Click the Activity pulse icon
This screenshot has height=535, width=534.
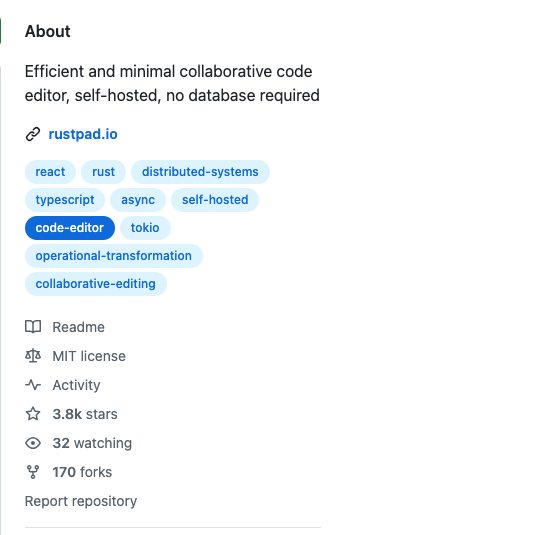coord(33,385)
